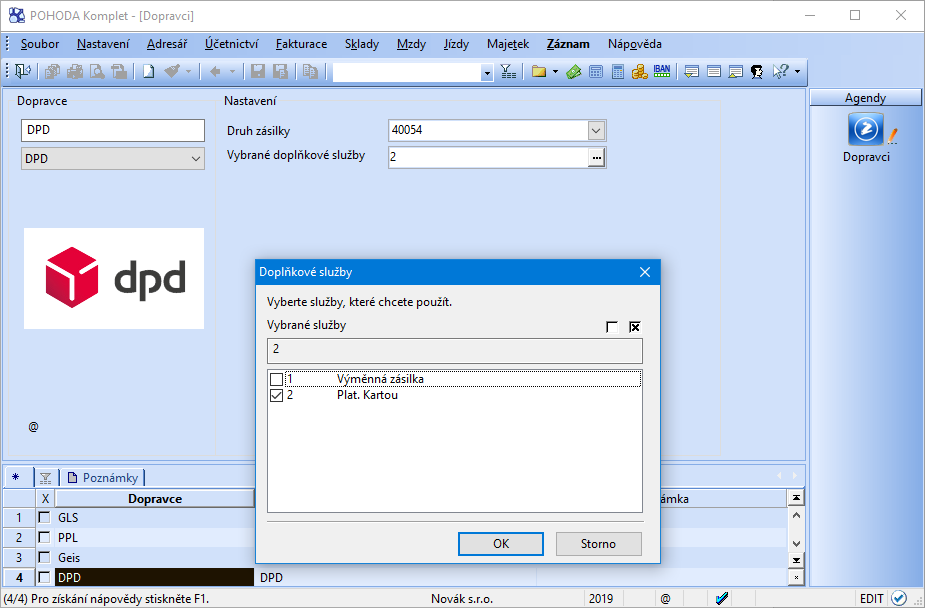Click the toolbar search input field

[407, 73]
